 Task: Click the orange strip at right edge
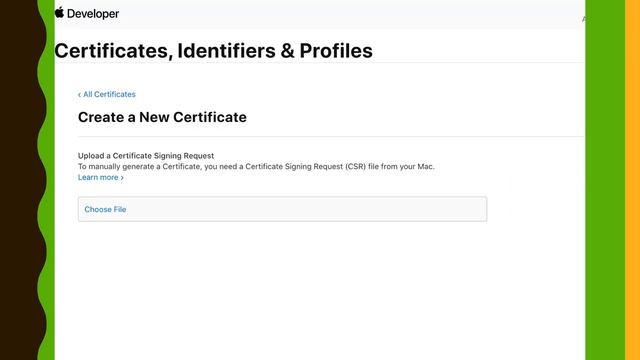(x=632, y=180)
